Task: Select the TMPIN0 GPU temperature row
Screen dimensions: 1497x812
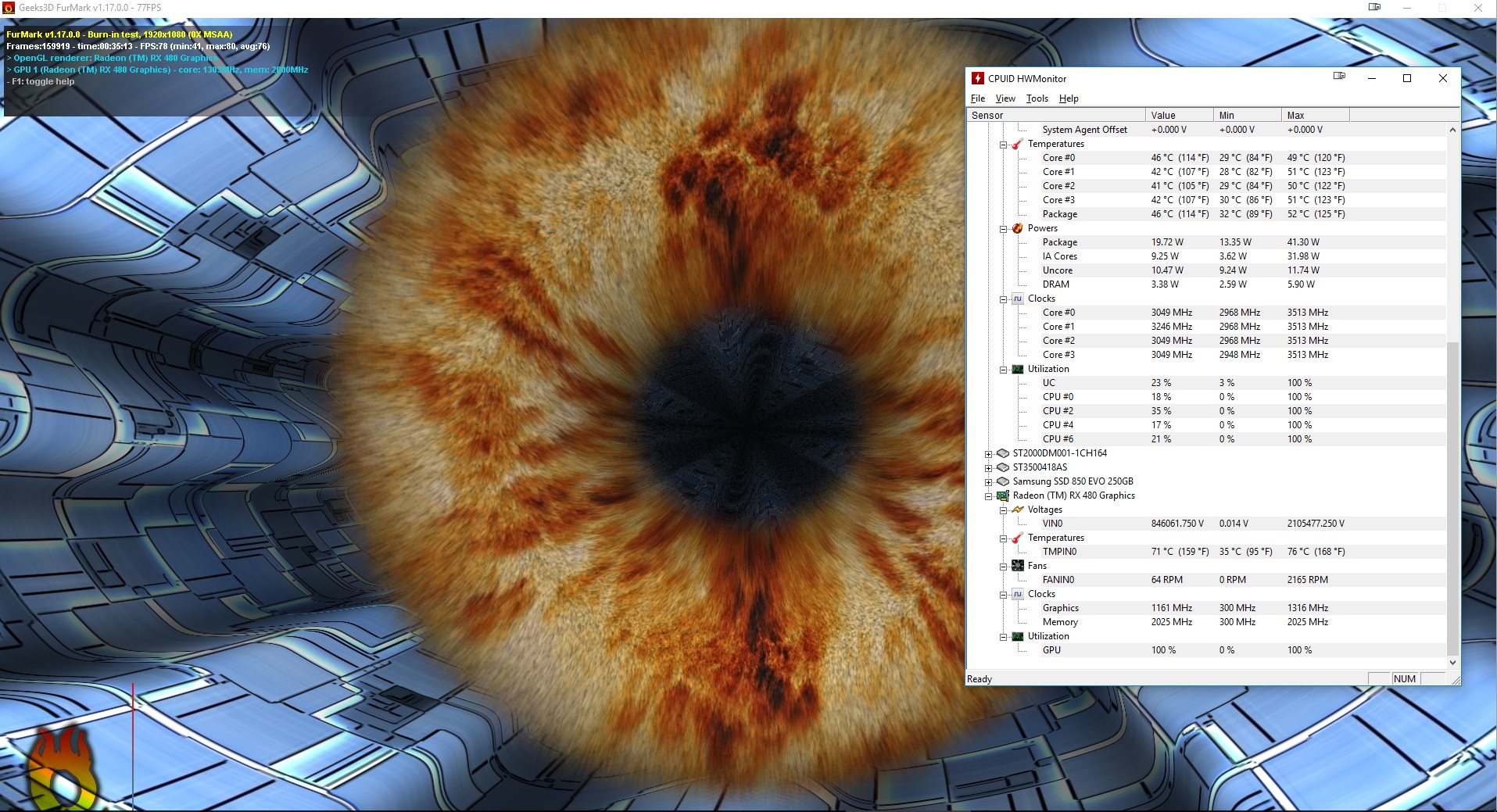Action: pos(1059,552)
